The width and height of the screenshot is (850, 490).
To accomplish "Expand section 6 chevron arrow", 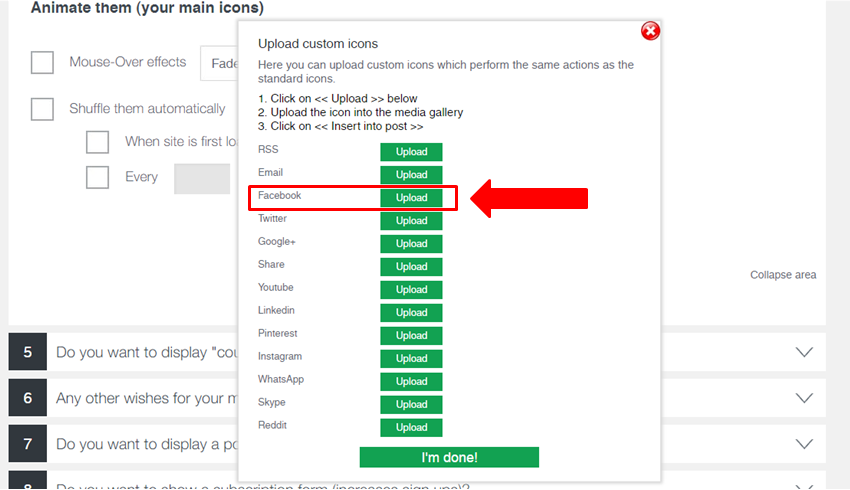I will coord(804,398).
